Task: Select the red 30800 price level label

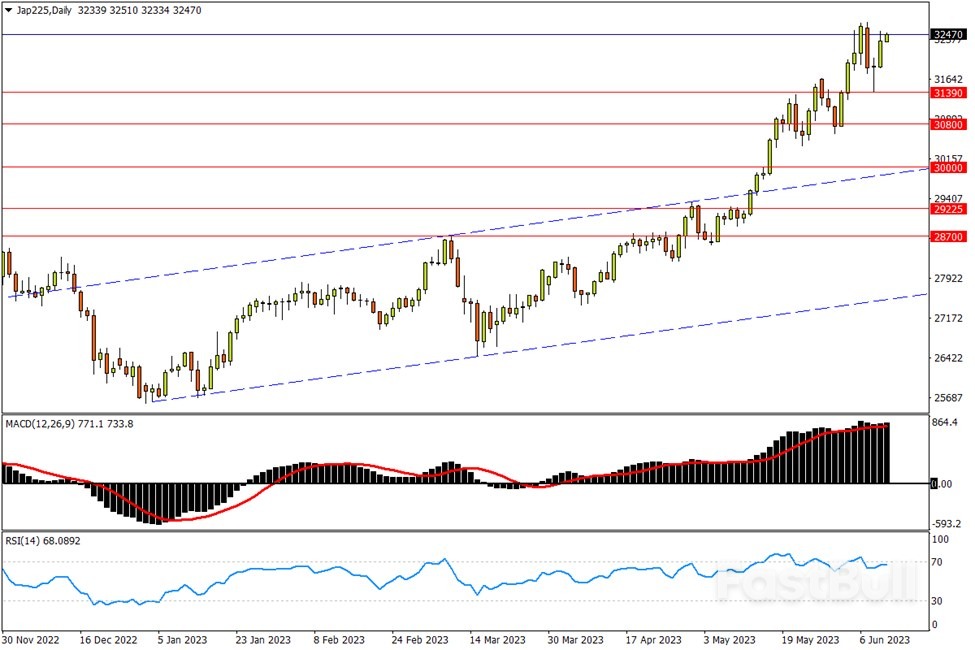Action: tap(948, 124)
